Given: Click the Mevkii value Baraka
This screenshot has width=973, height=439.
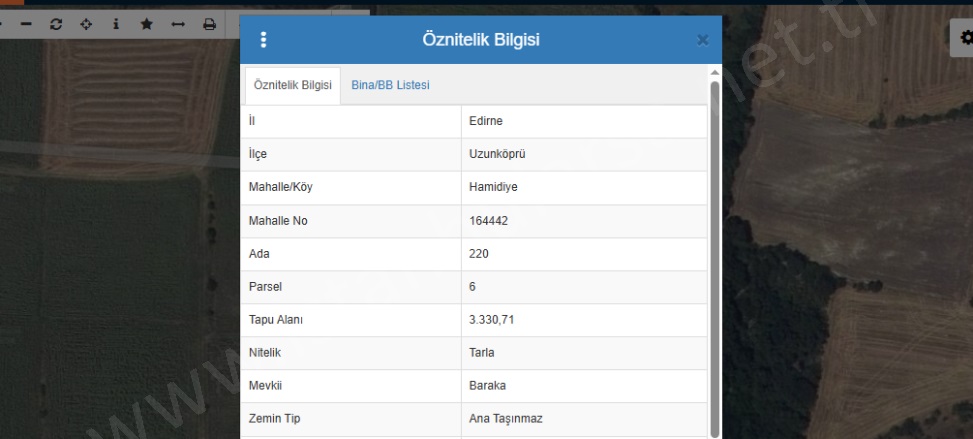Looking at the screenshot, I should point(487,386).
